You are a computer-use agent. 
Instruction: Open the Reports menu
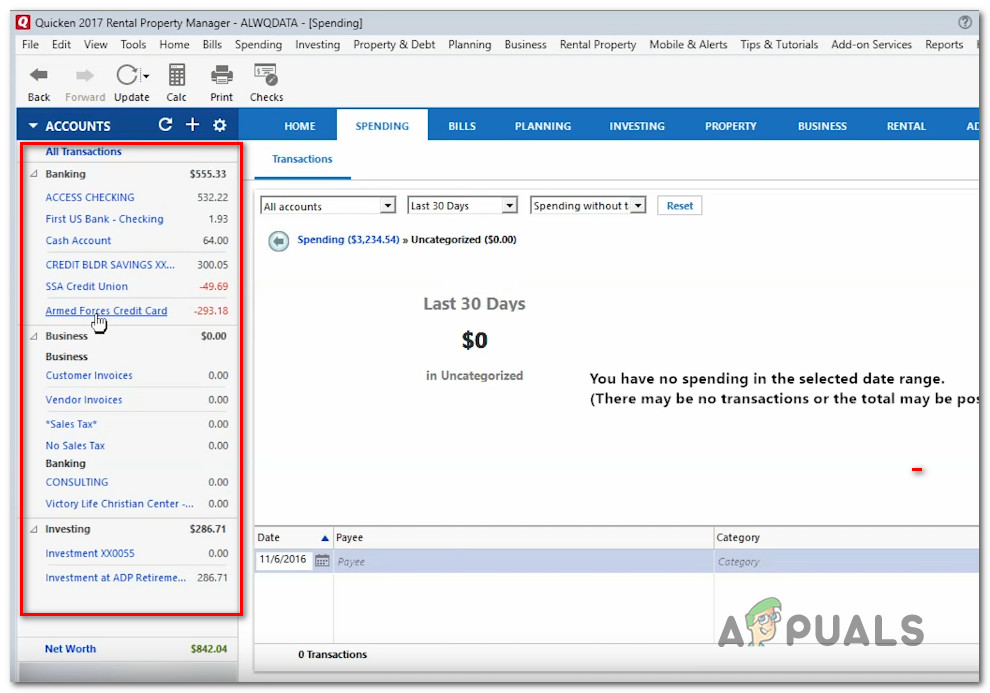[944, 44]
